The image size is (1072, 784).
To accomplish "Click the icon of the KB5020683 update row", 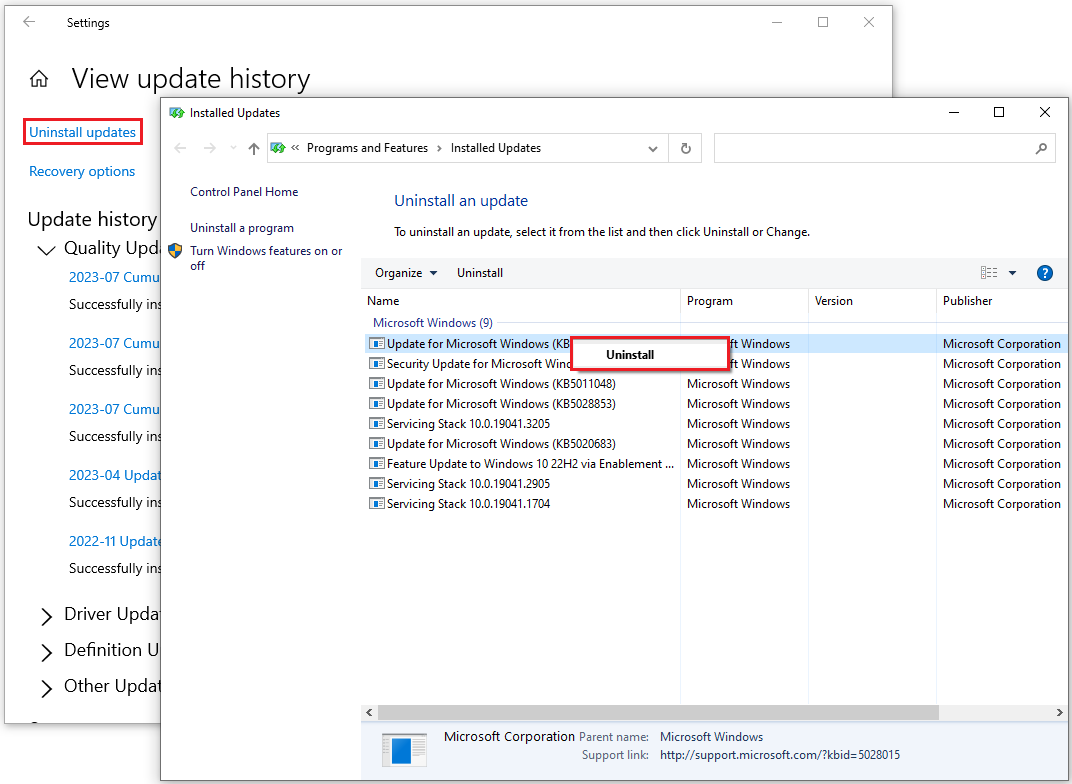I will 377,444.
